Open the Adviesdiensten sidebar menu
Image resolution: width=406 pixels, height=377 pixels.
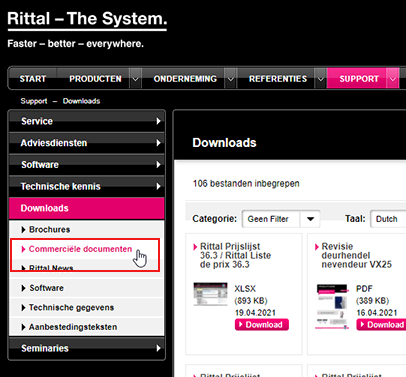pyautogui.click(x=87, y=143)
